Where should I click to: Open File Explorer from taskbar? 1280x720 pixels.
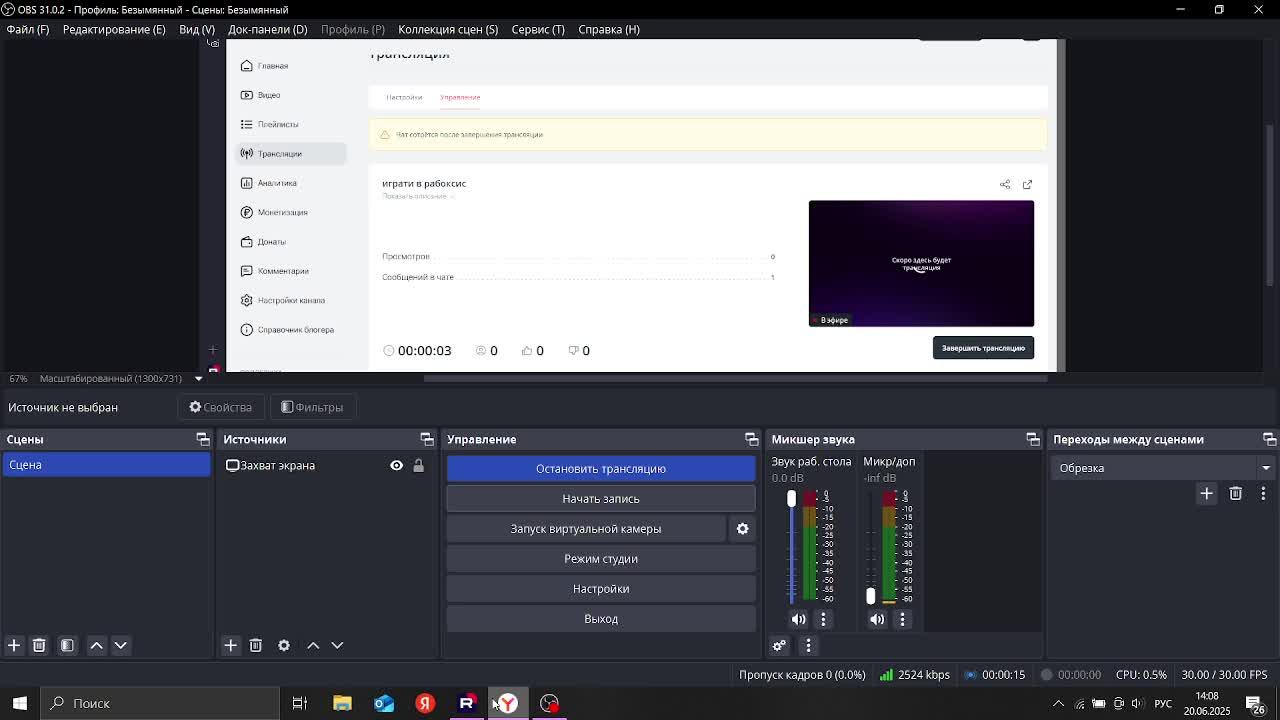[x=342, y=703]
